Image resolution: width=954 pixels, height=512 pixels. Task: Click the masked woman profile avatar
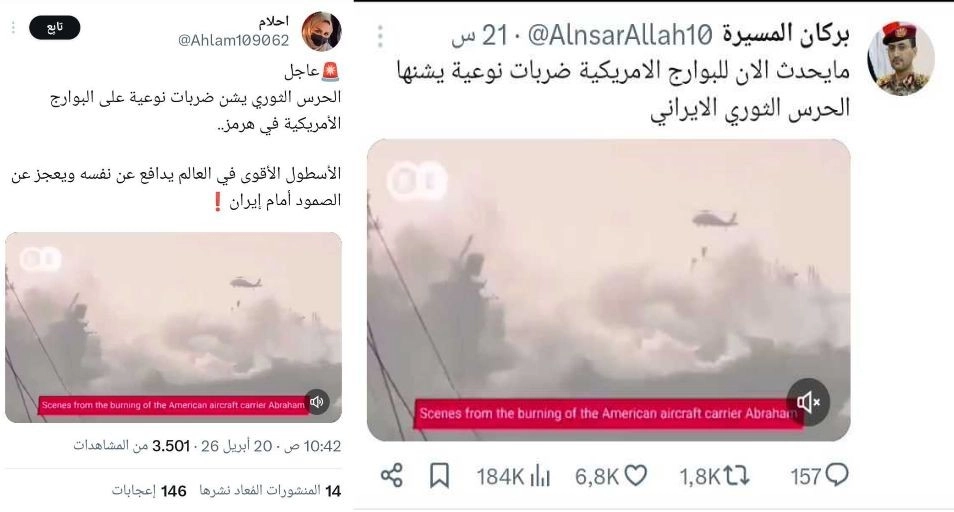tap(321, 31)
